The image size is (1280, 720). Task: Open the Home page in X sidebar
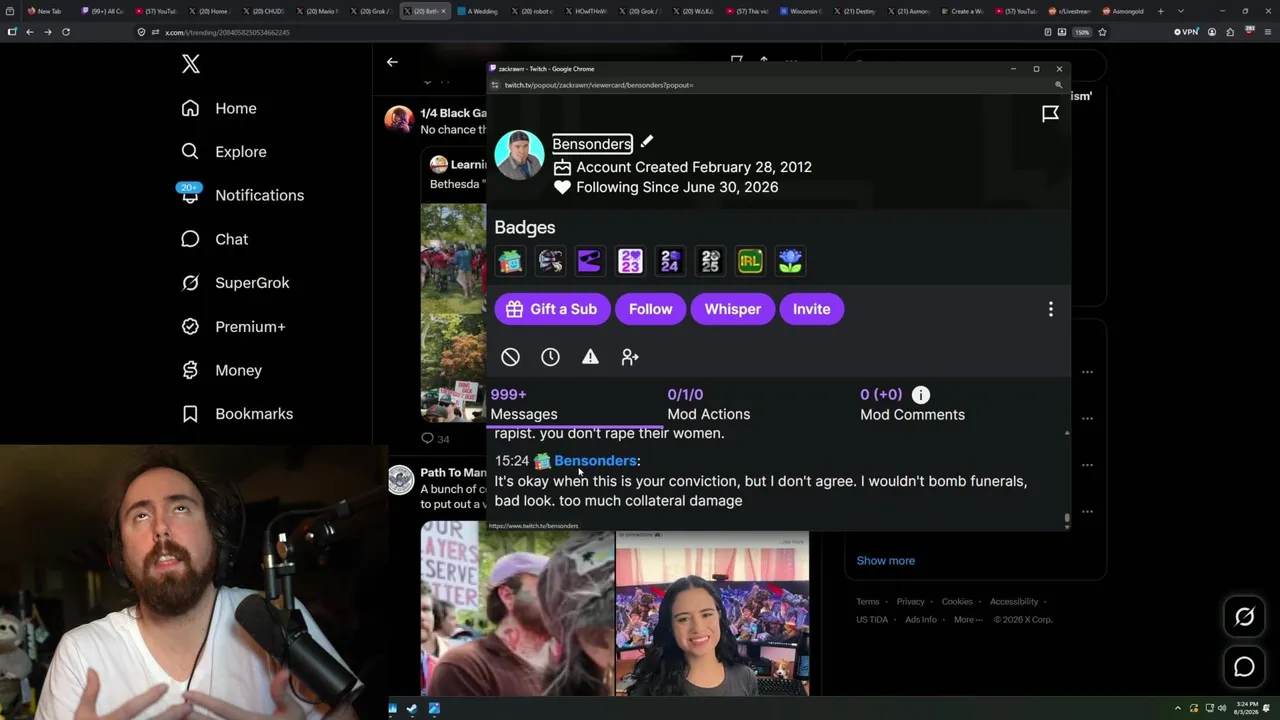coord(219,108)
